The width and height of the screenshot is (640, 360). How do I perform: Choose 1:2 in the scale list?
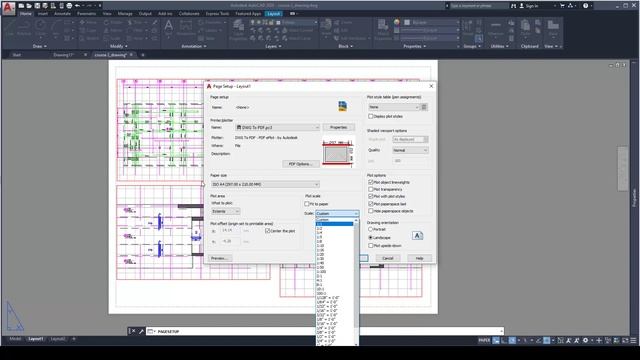coord(334,229)
